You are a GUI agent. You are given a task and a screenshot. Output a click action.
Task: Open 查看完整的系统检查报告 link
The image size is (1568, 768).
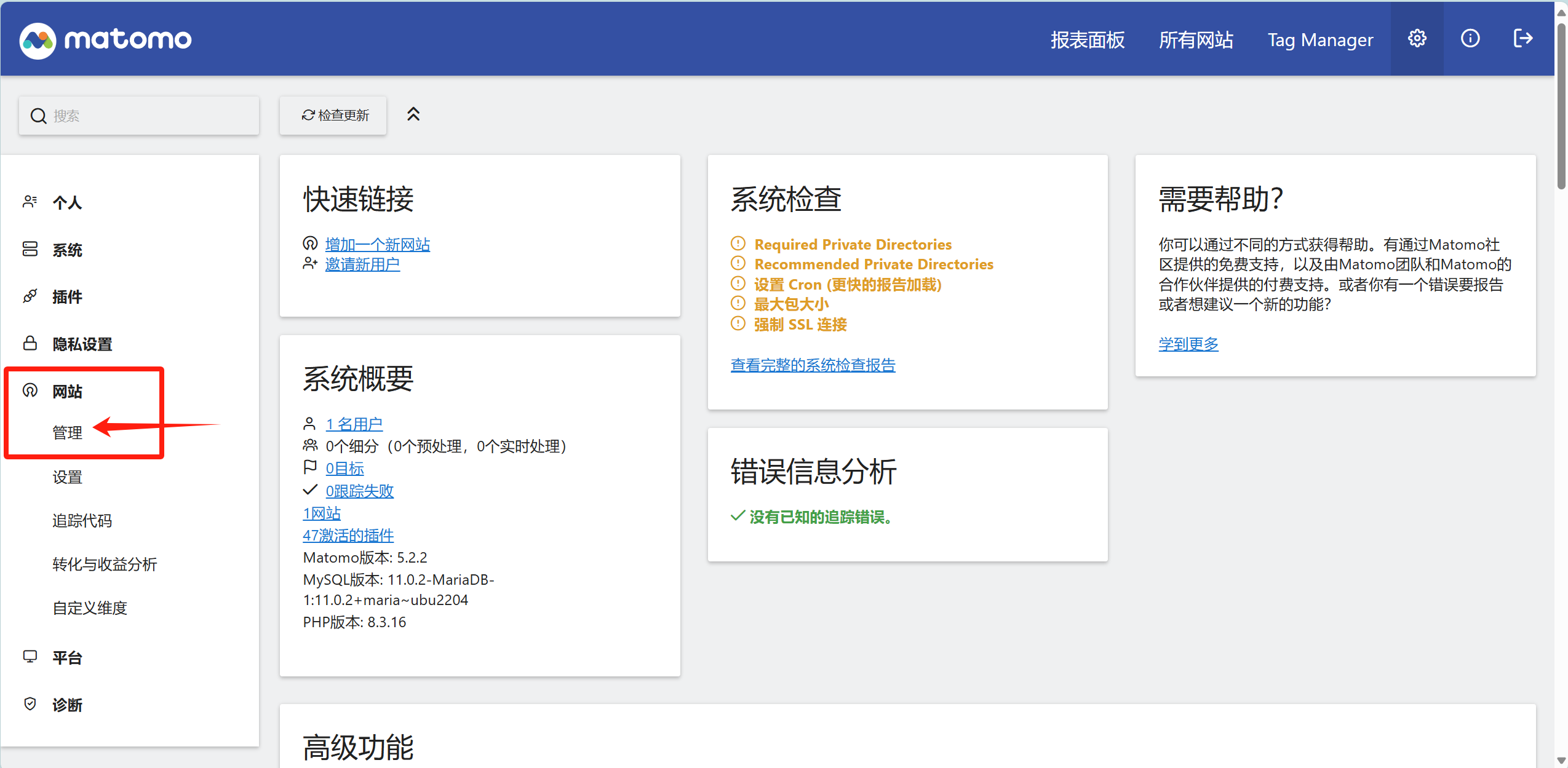(x=813, y=365)
